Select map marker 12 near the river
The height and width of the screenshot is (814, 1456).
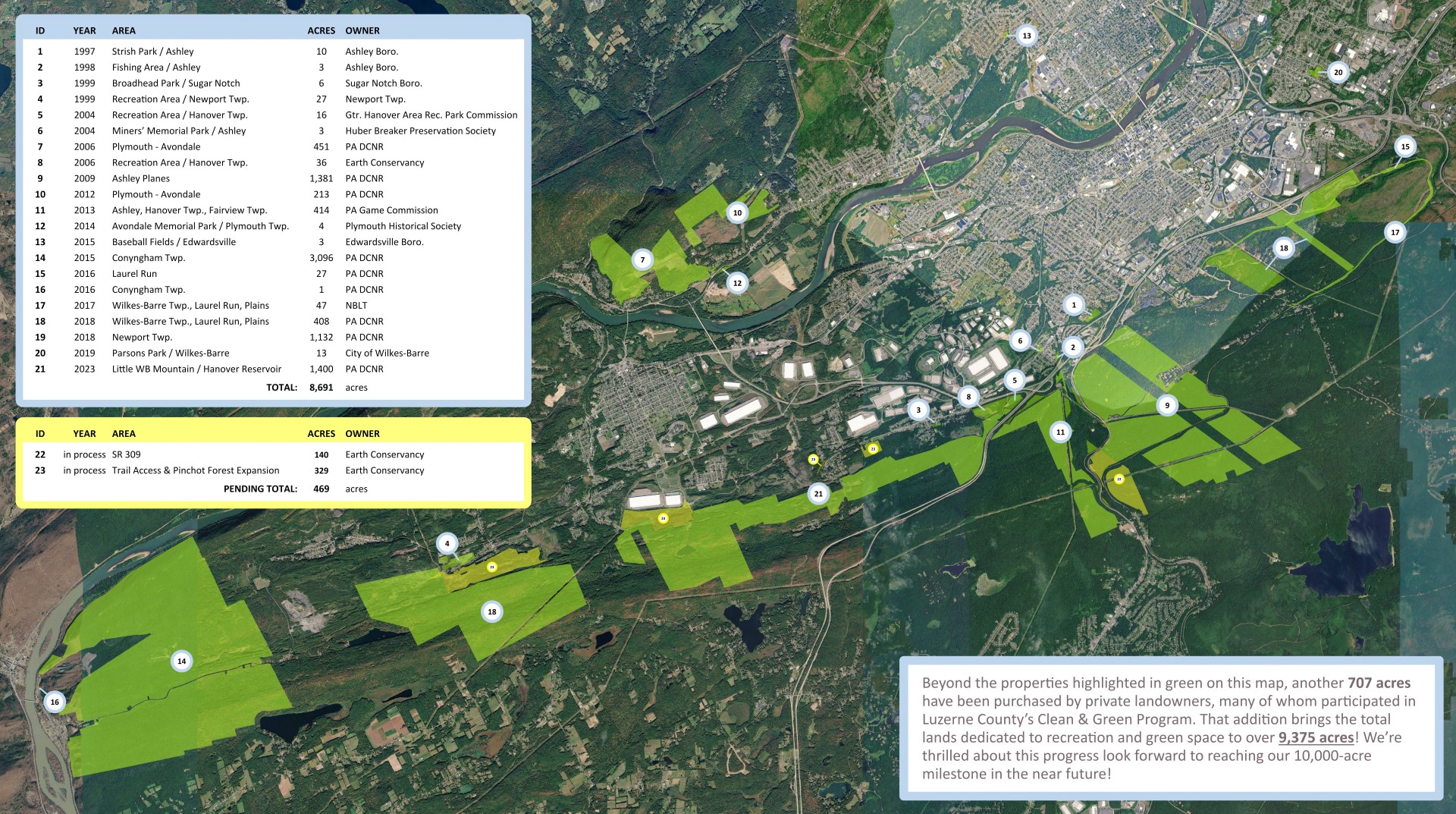tap(737, 284)
